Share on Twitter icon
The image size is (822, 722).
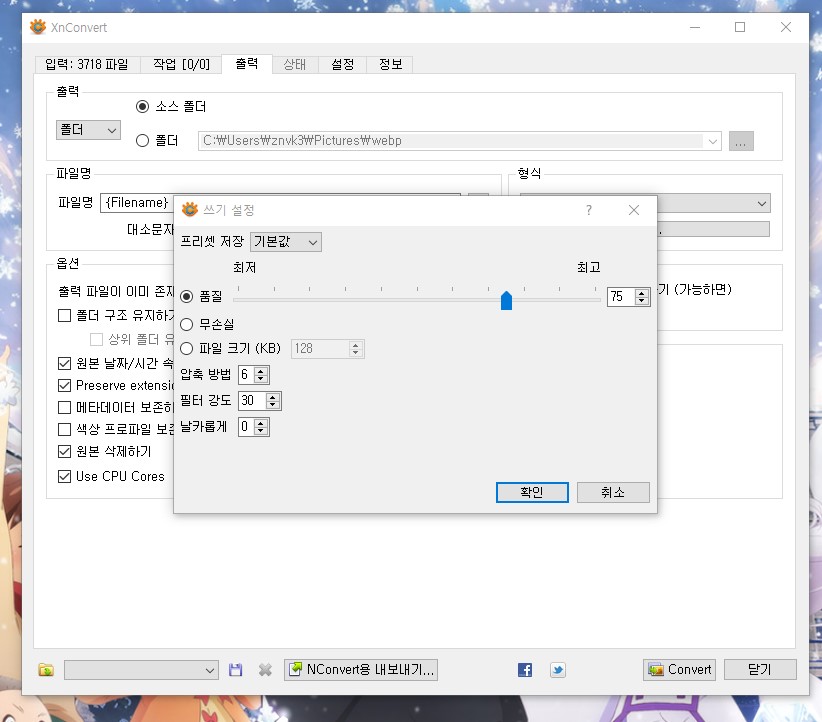(x=558, y=670)
